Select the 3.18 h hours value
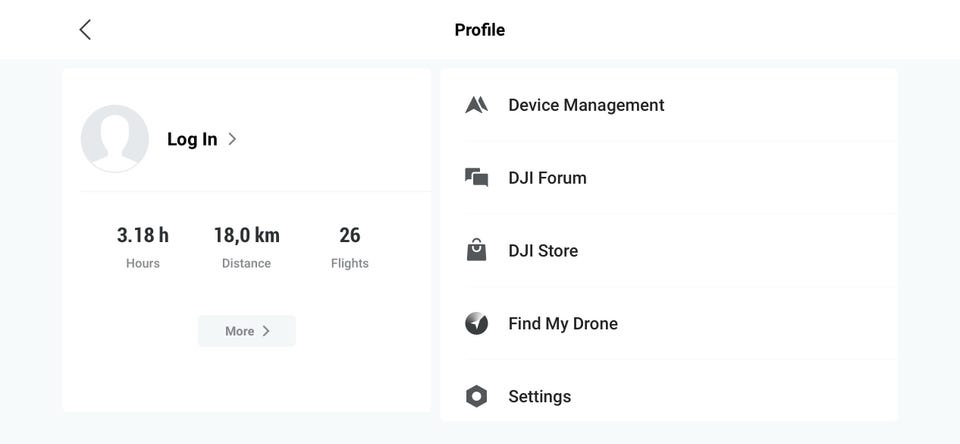 coord(143,235)
